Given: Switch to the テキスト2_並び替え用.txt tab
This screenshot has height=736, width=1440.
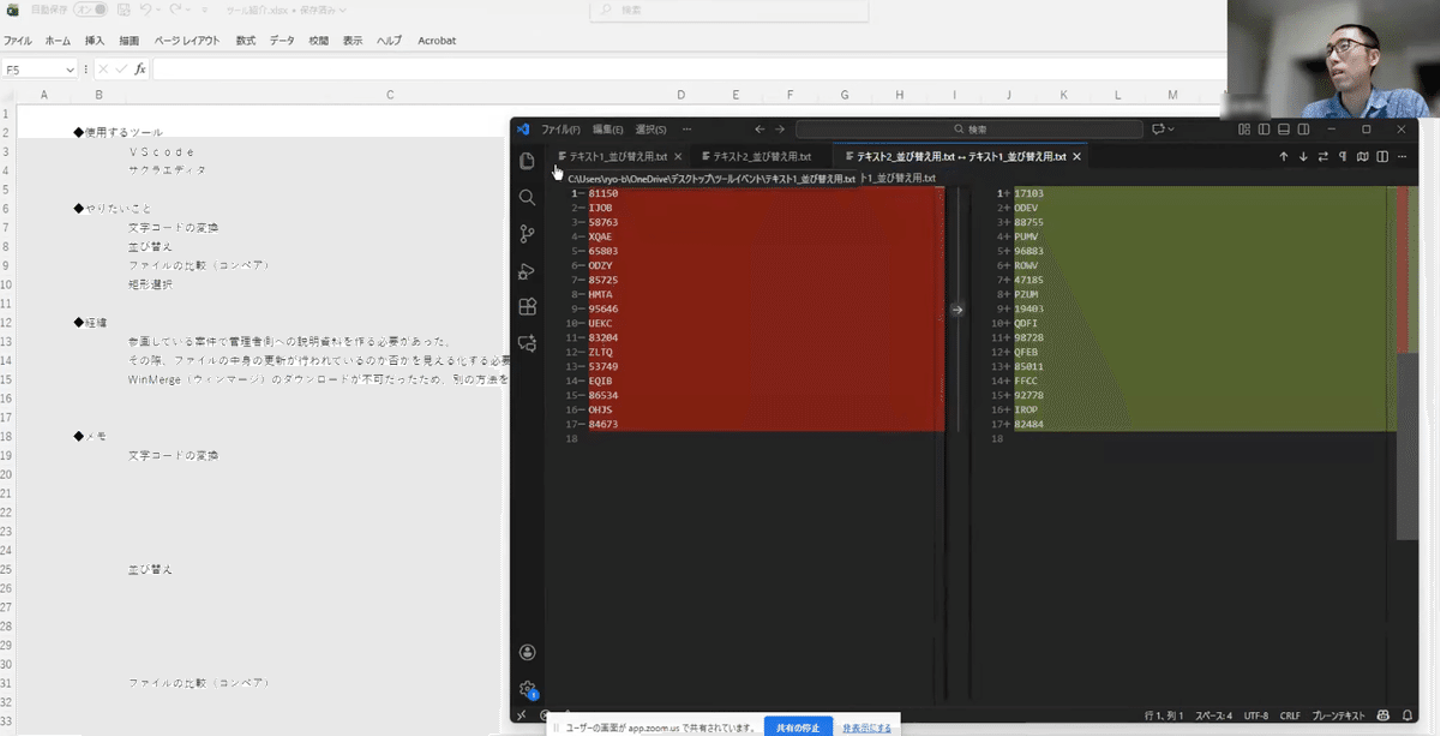Looking at the screenshot, I should (761, 157).
